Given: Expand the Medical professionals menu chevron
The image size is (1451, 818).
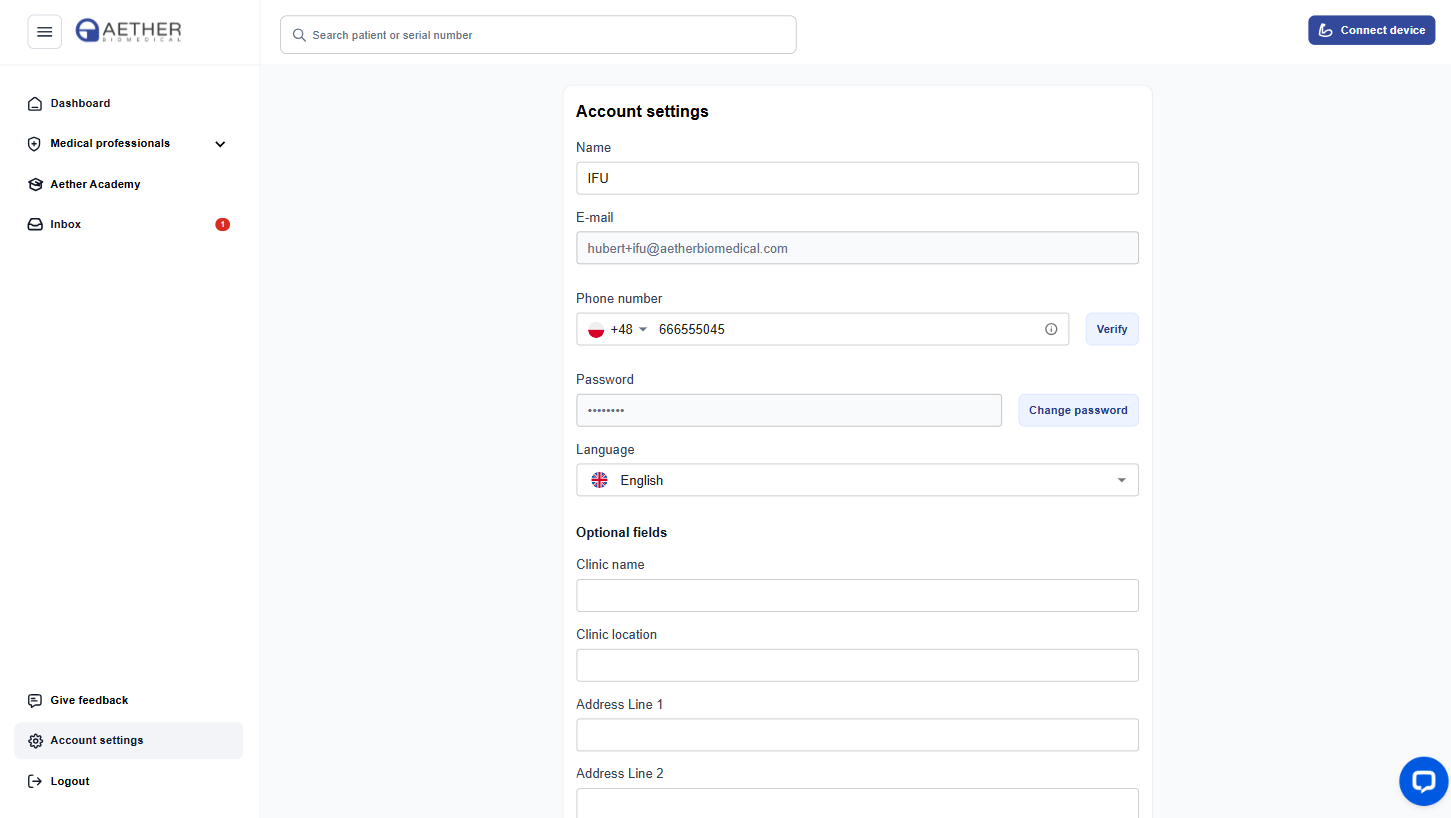Looking at the screenshot, I should 220,144.
